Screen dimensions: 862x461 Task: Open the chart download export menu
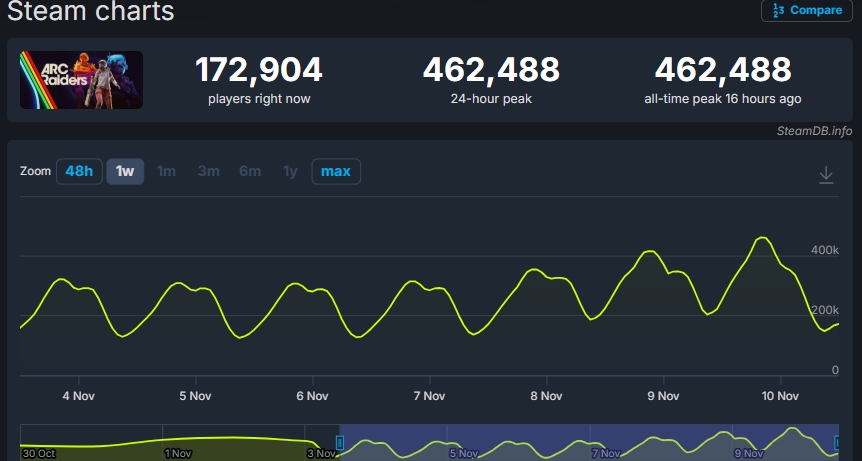click(x=826, y=174)
